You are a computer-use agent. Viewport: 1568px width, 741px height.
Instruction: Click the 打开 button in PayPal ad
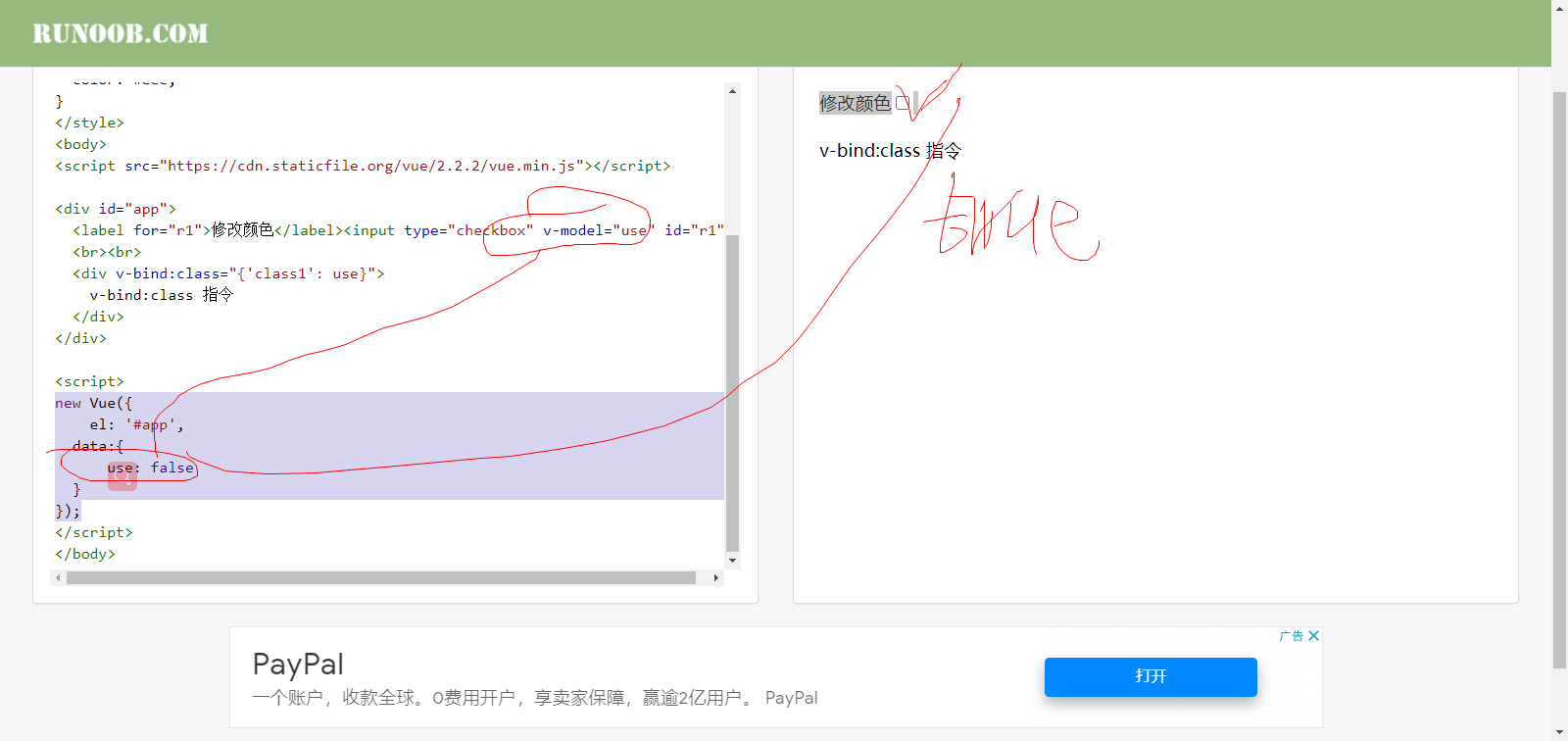pyautogui.click(x=1151, y=677)
